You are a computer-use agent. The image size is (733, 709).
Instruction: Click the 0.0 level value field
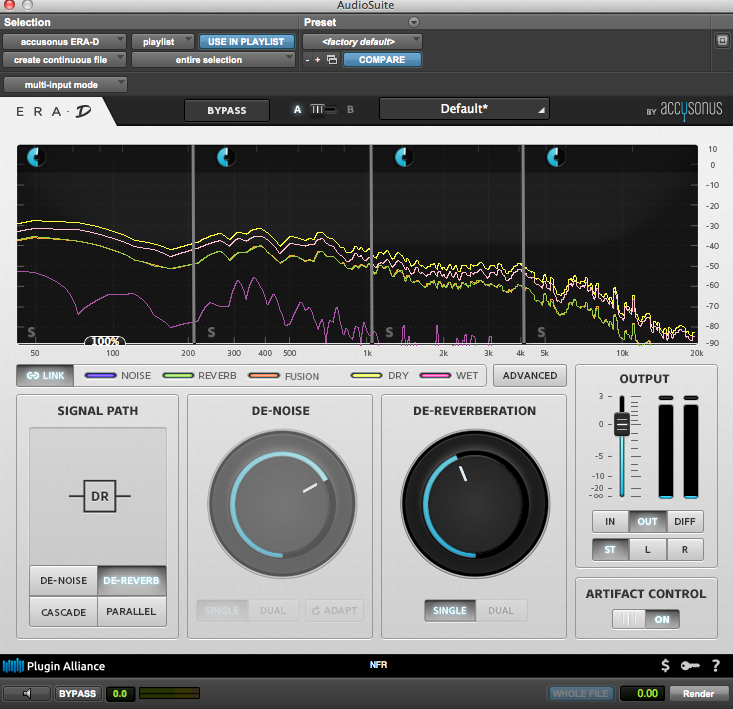(120, 694)
